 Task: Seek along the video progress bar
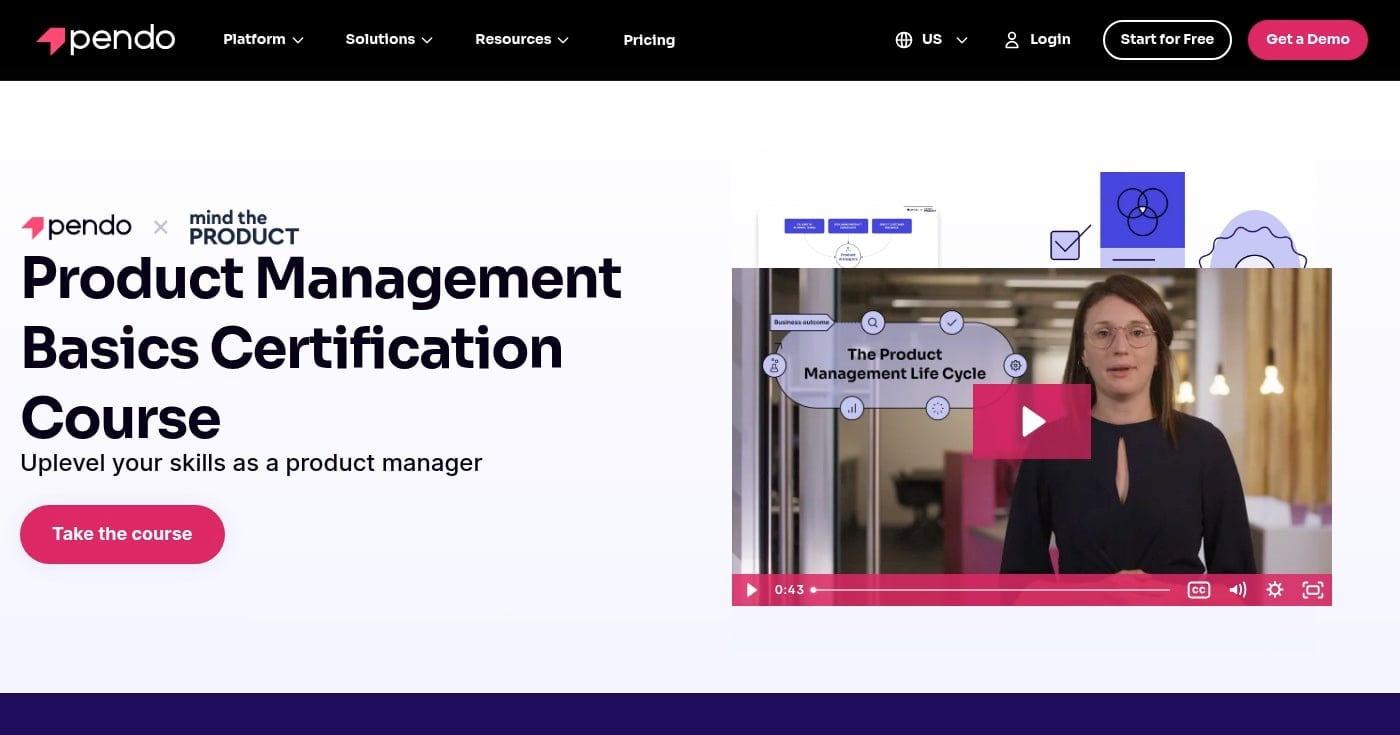[x=991, y=590]
